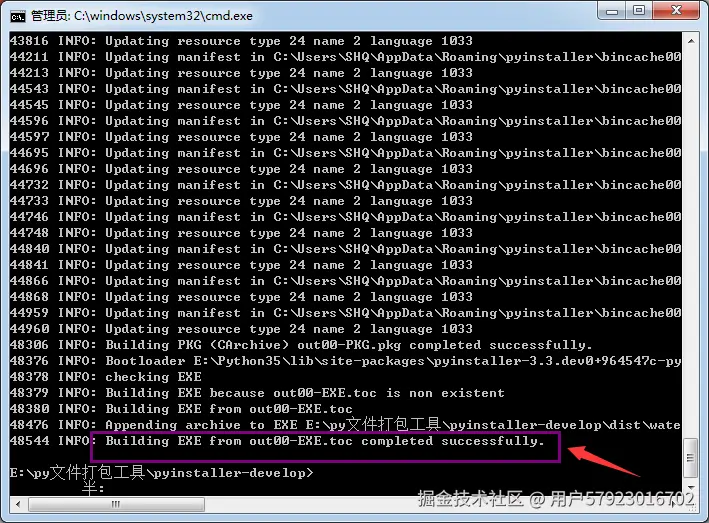
Task: Click line 44213 Updating resource type
Action: coord(241,73)
